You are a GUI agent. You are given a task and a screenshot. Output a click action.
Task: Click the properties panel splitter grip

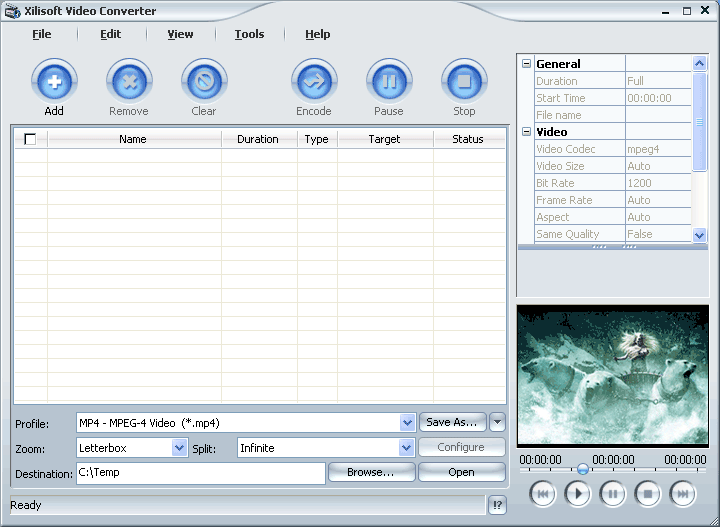click(x=613, y=247)
